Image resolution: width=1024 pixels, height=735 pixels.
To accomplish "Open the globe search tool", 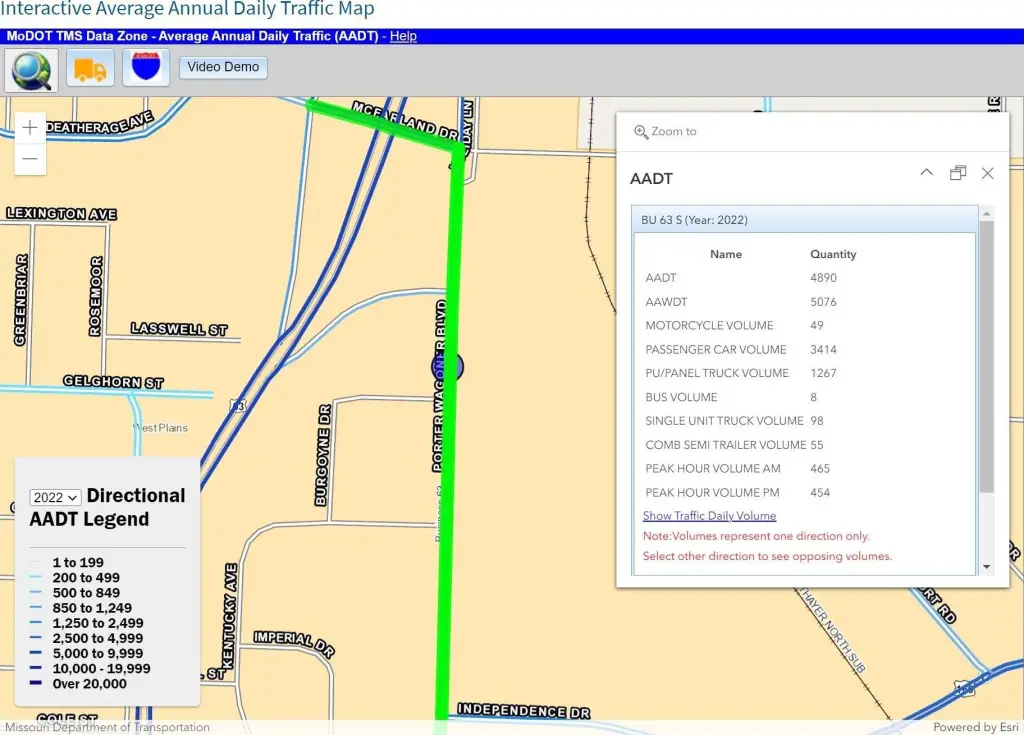I will [31, 70].
